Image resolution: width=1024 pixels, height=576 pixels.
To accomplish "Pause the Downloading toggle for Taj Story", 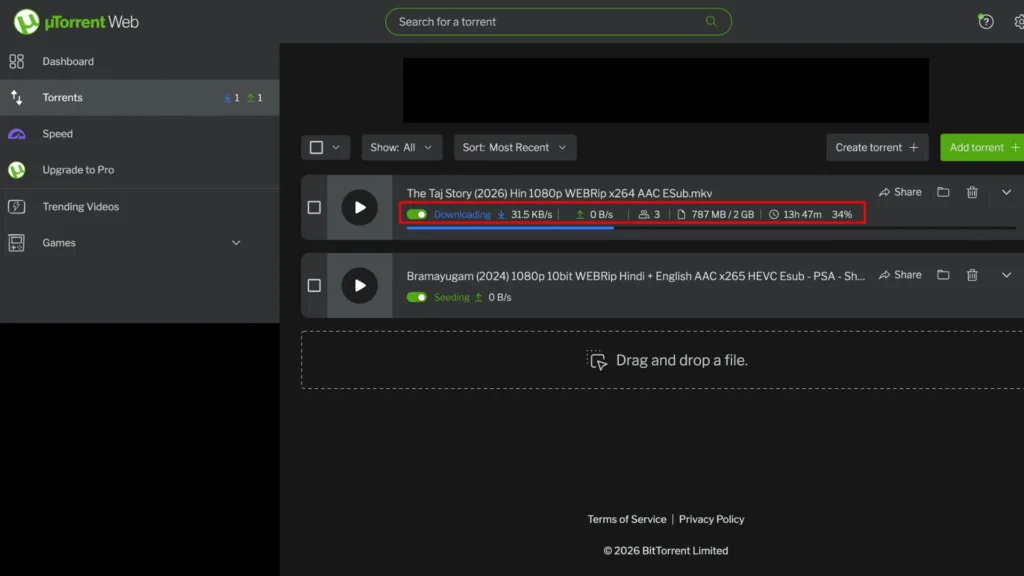I will click(417, 214).
